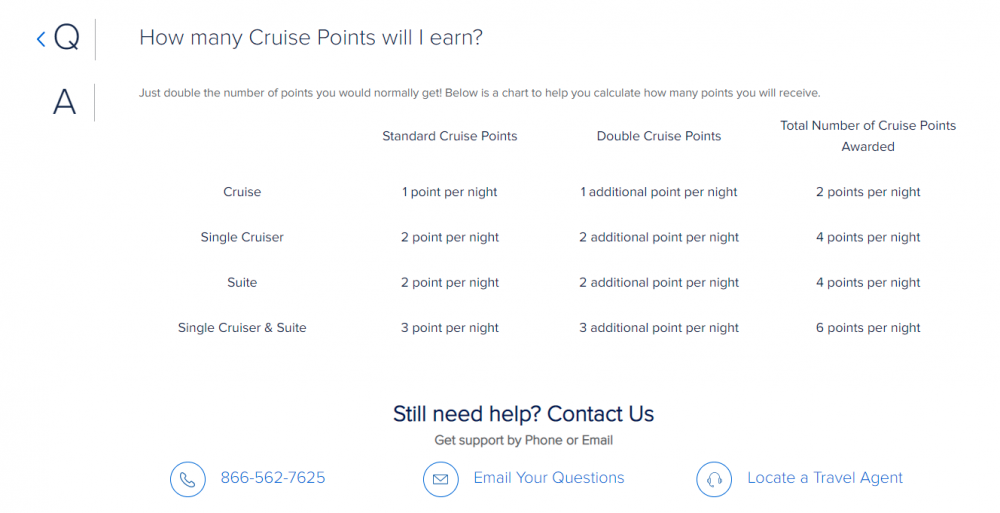Click the Single Cruiser & Suite row label
Image resolution: width=1000 pixels, height=513 pixels.
point(242,328)
